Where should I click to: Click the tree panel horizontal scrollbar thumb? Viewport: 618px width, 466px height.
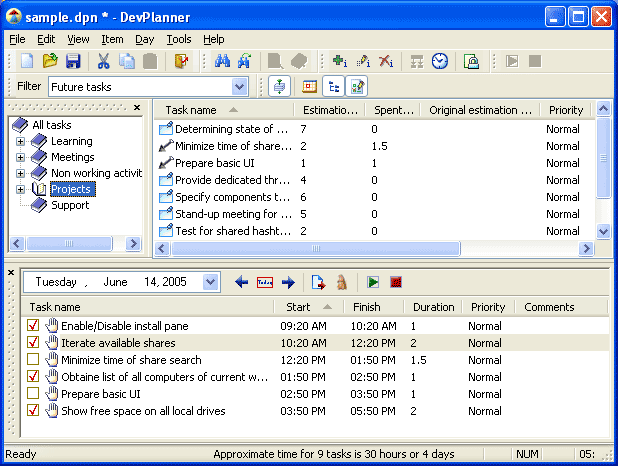click(x=69, y=243)
